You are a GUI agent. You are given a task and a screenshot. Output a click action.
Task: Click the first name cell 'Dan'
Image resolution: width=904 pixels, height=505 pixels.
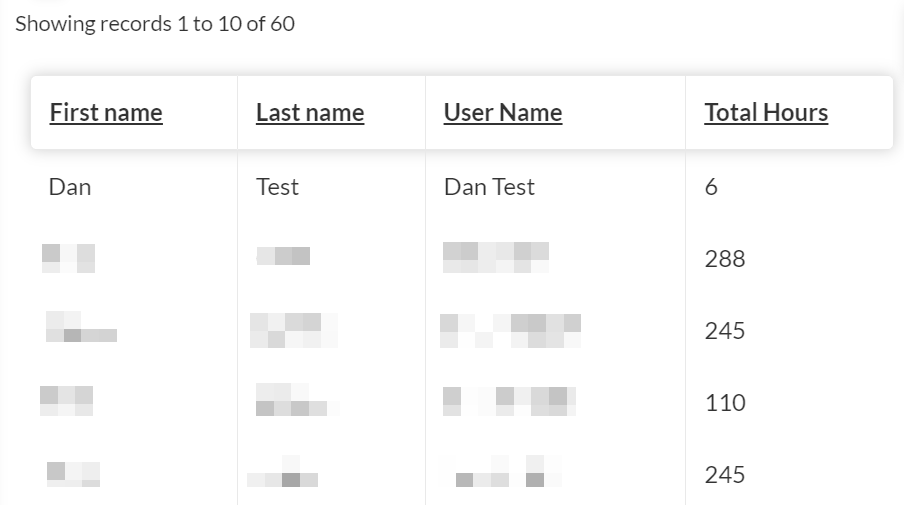(x=70, y=187)
